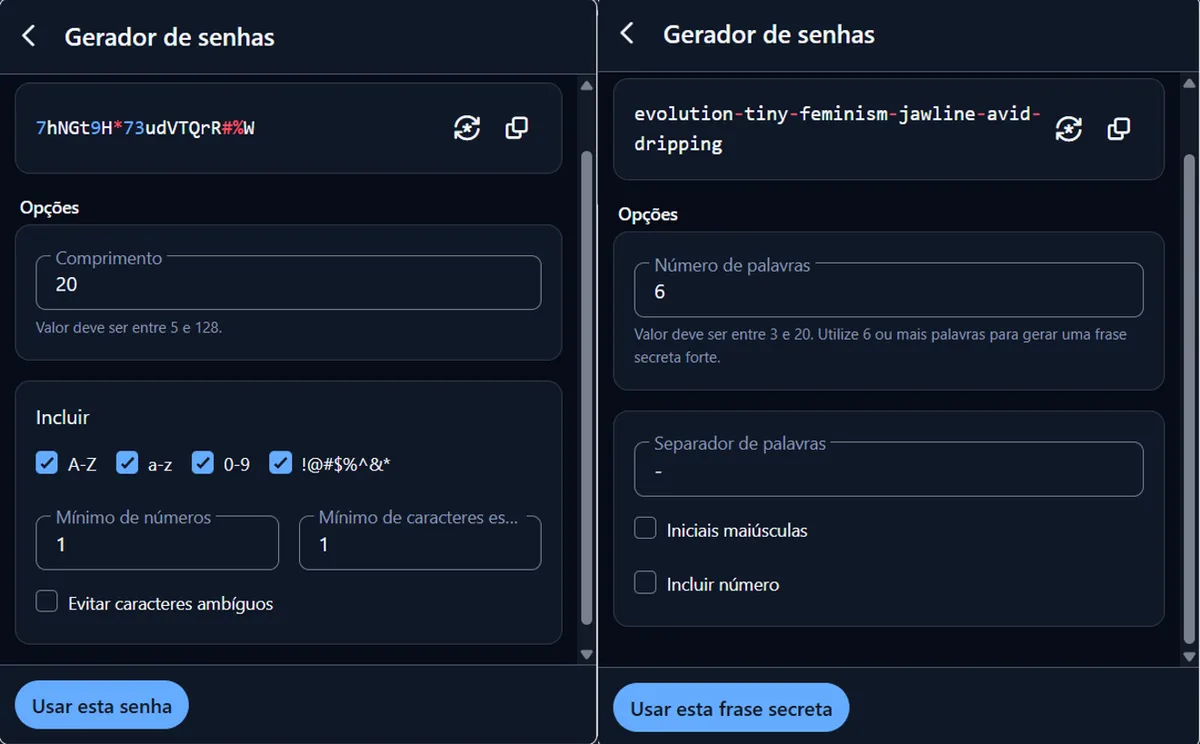Regenerate the passphrase
Viewport: 1200px width, 744px height.
tap(1069, 128)
